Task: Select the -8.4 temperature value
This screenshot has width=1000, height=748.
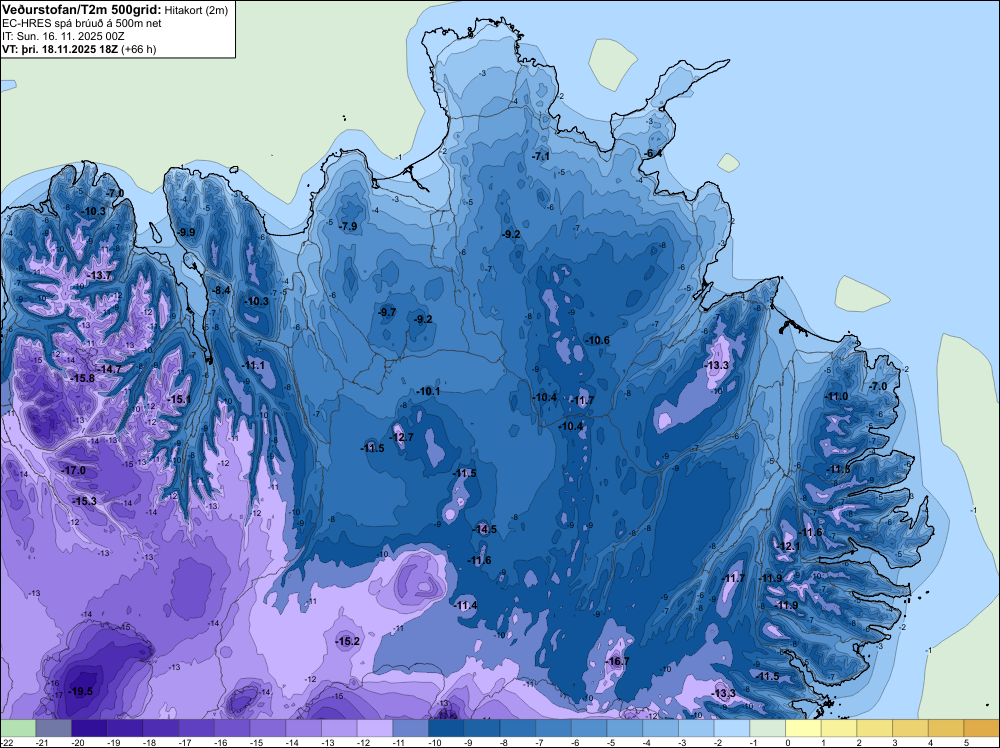Action: (221, 290)
